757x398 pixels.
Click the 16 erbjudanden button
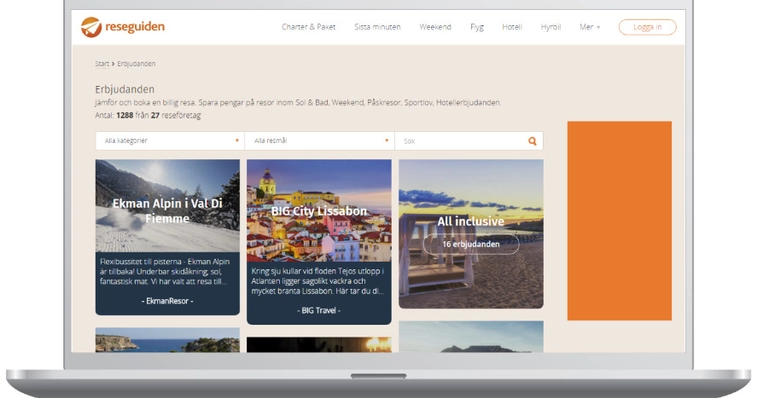click(471, 244)
